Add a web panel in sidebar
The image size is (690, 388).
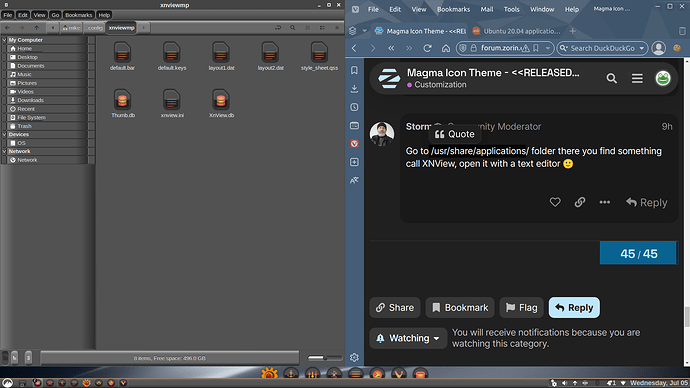tap(354, 162)
